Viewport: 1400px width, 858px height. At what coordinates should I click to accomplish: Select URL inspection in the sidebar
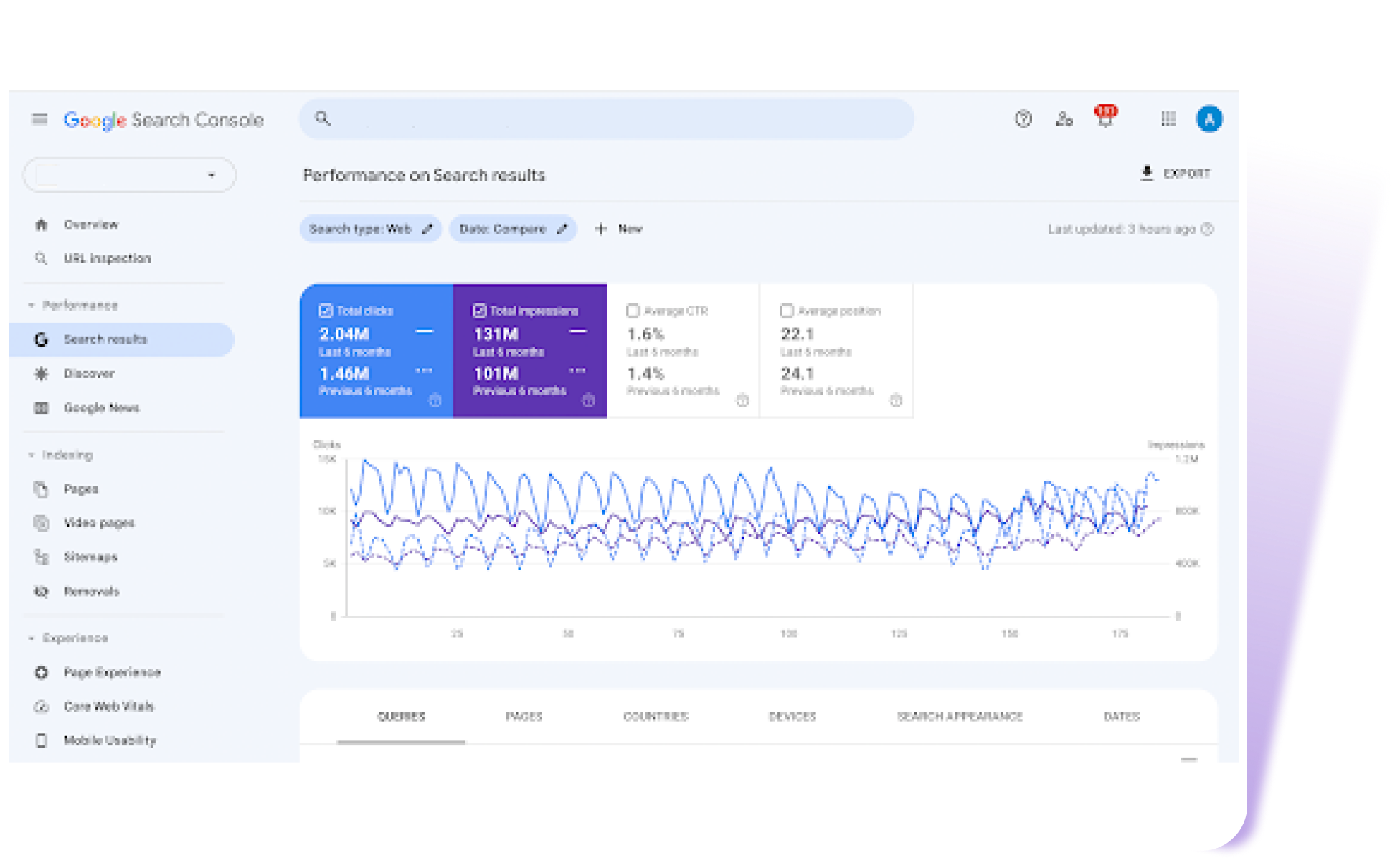tap(107, 258)
